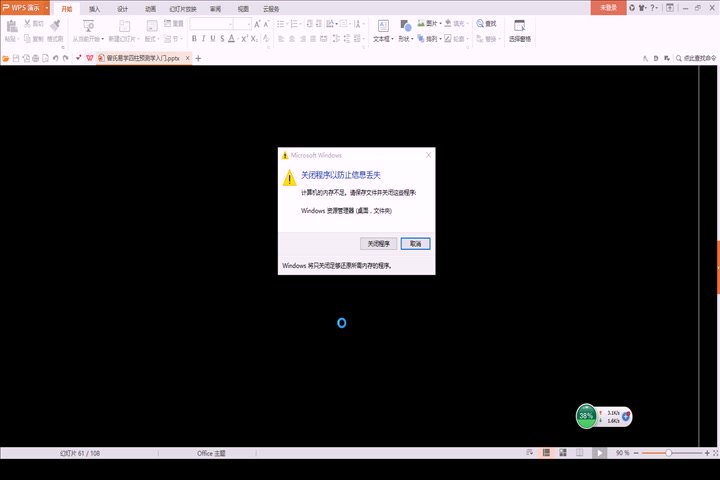Open the slide layout 版式 dropdown

click(152, 39)
